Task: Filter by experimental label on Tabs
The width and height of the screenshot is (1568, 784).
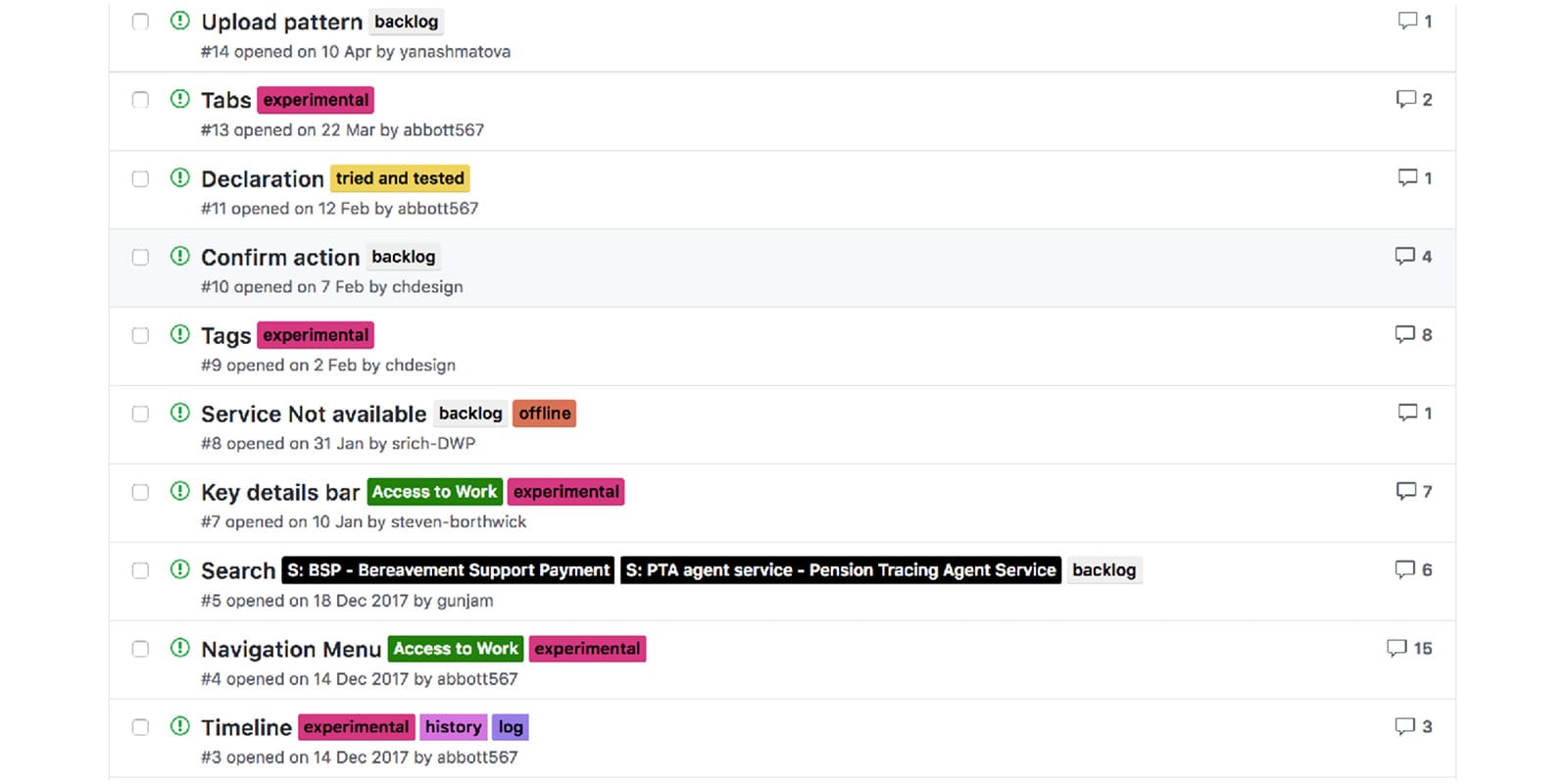Action: pyautogui.click(x=316, y=100)
